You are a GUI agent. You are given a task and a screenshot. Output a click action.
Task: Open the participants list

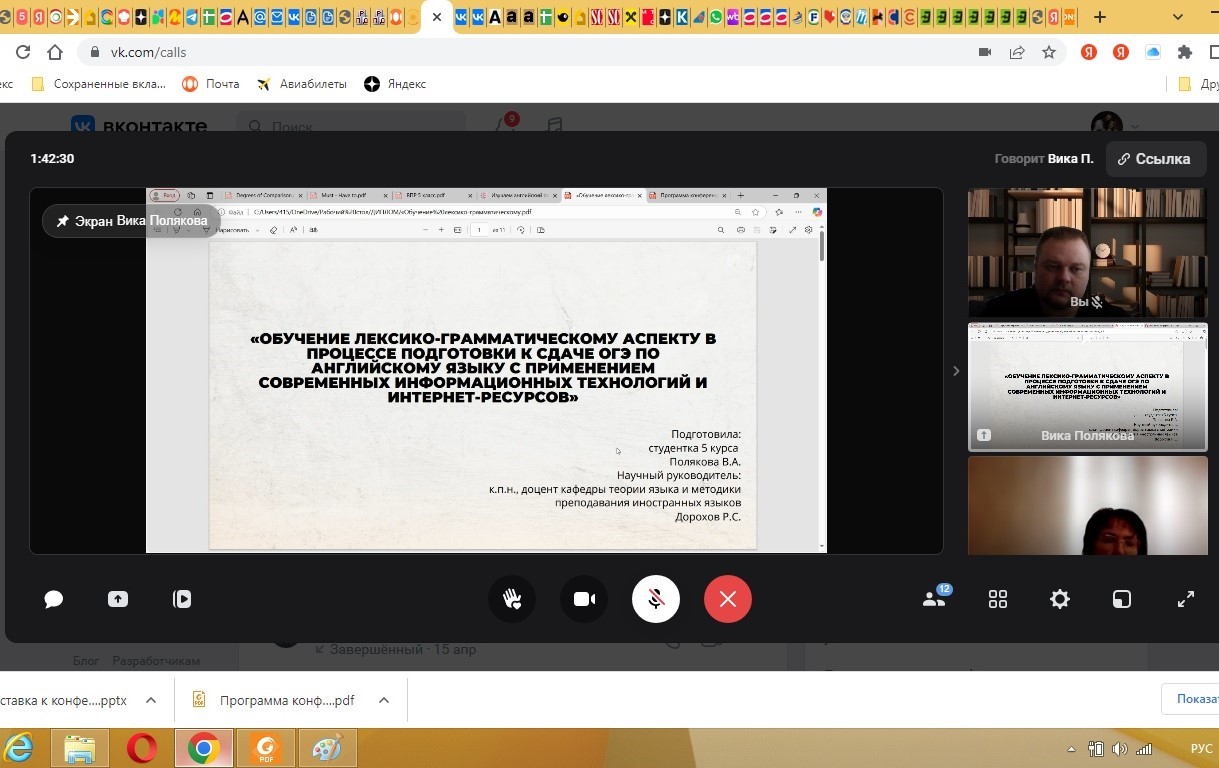[934, 599]
